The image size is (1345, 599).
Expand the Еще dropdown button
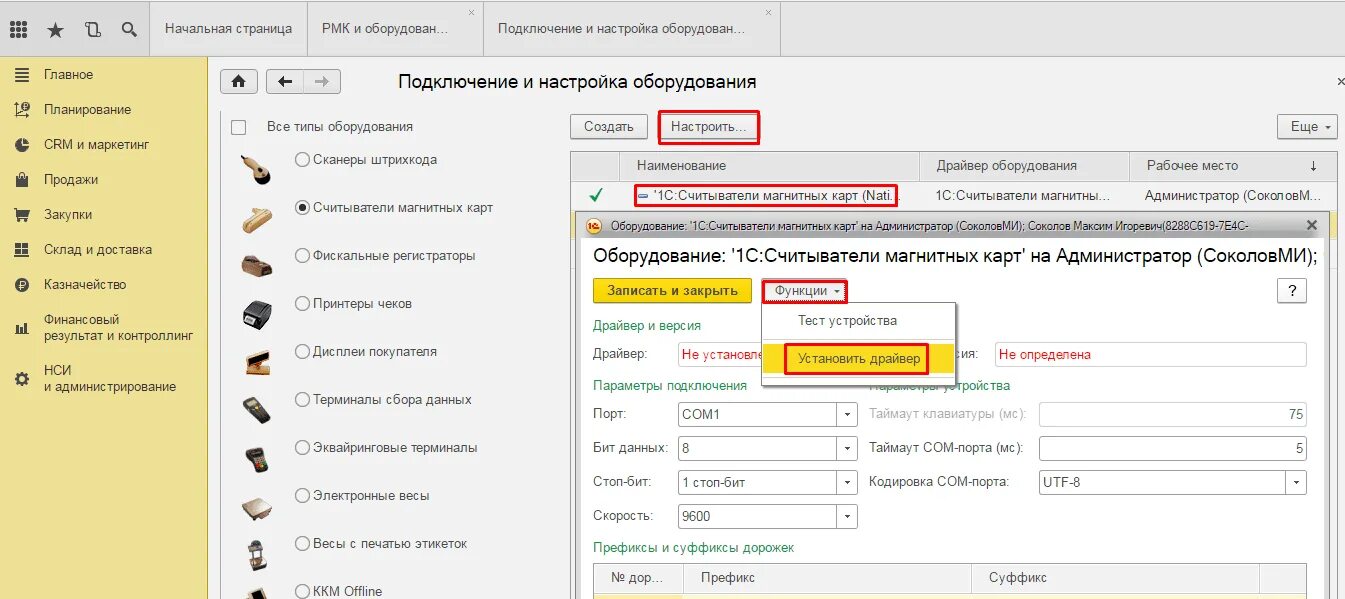[1307, 127]
